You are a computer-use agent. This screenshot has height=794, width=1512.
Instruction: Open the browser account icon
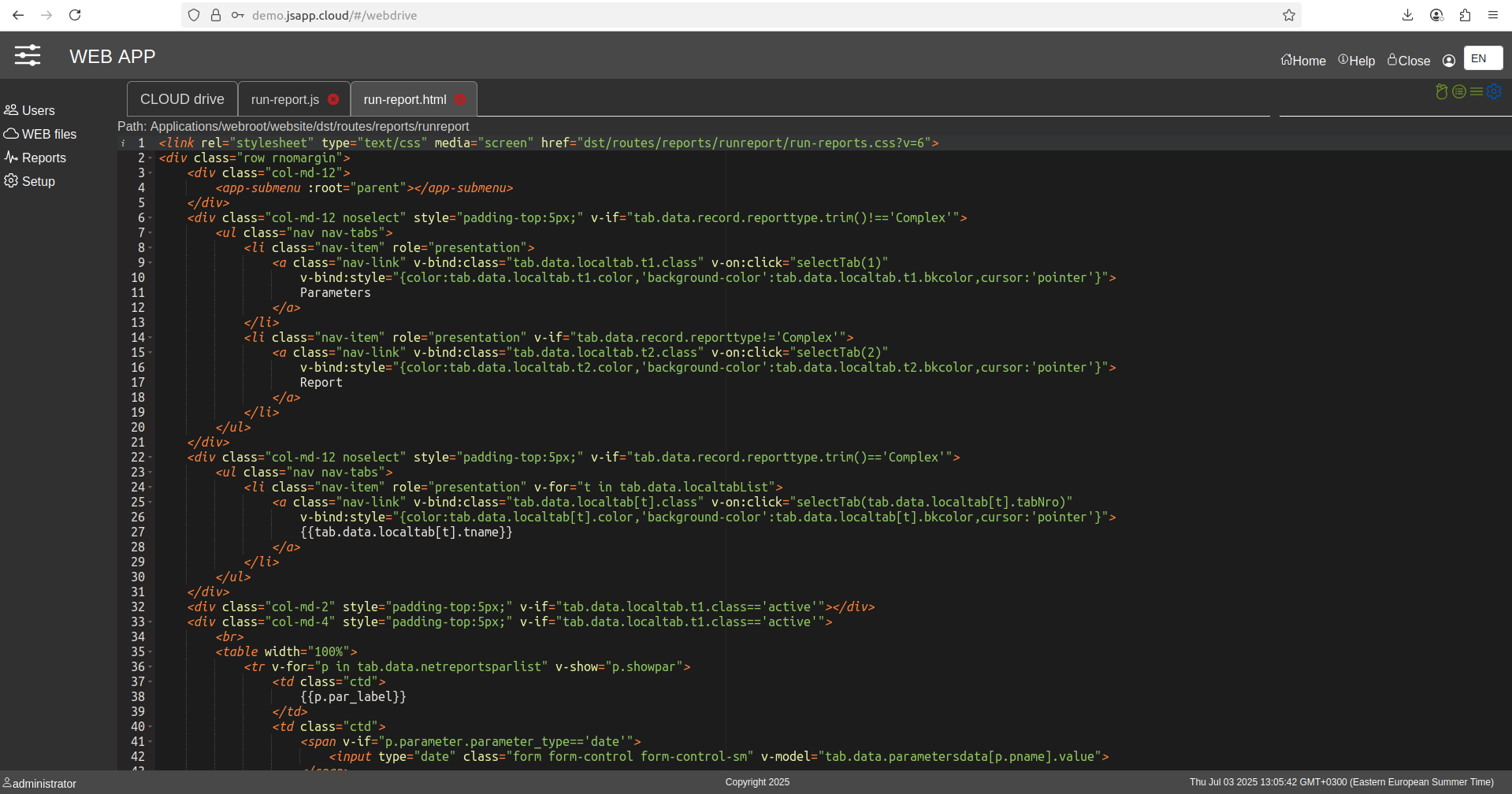(x=1436, y=15)
